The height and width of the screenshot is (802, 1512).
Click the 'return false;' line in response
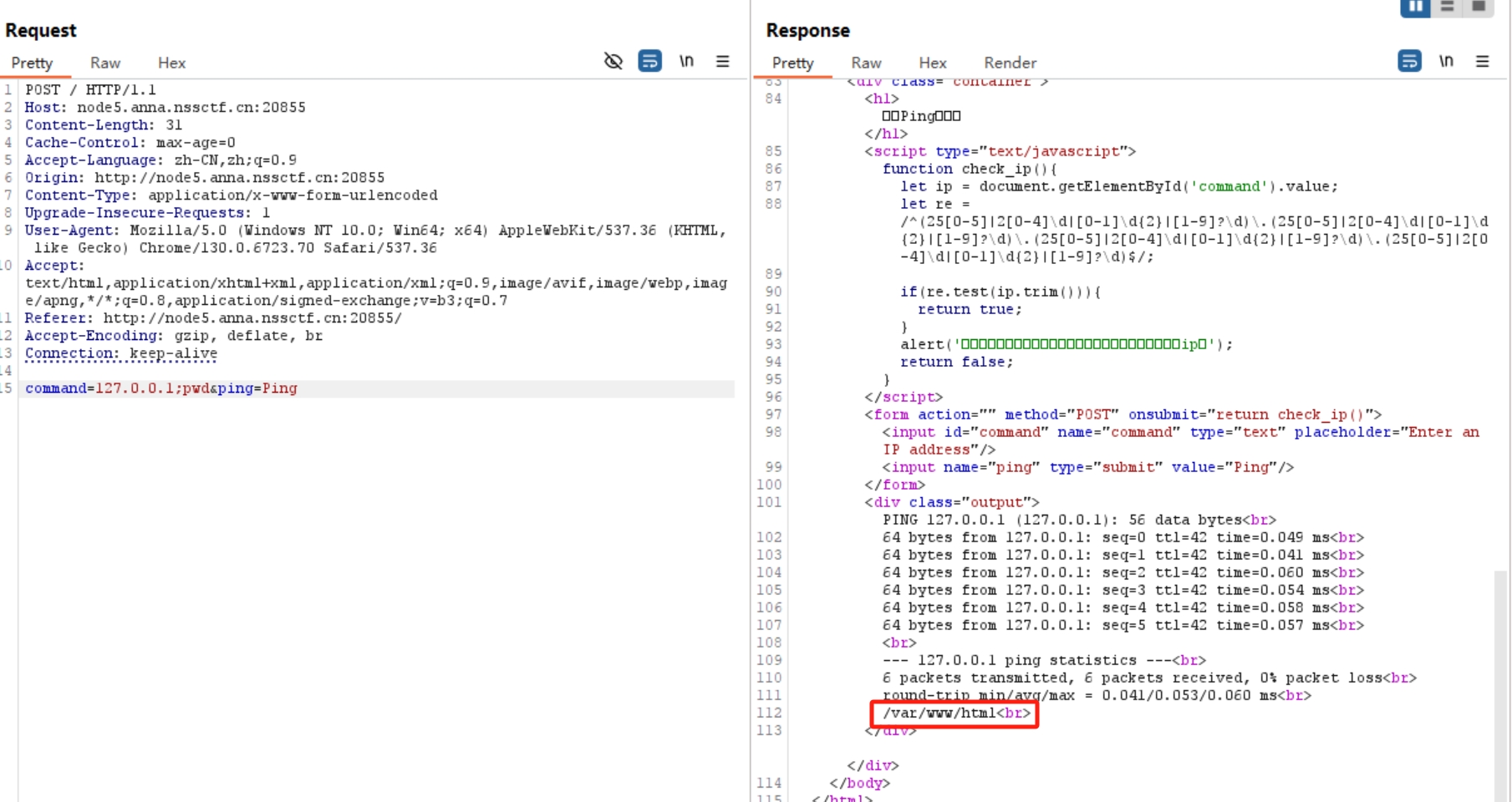click(956, 362)
